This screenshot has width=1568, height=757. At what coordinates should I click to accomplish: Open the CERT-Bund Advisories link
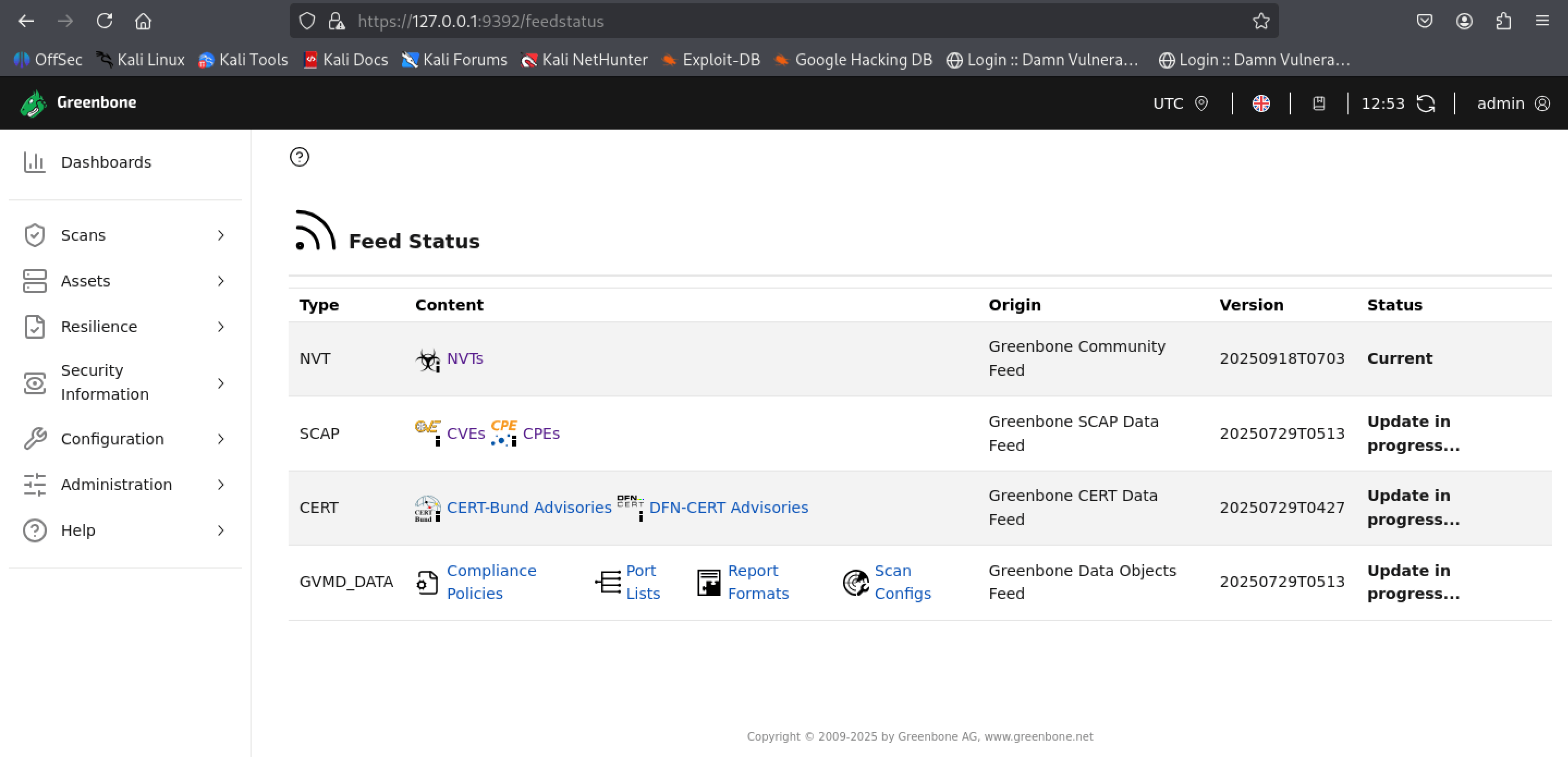(529, 508)
